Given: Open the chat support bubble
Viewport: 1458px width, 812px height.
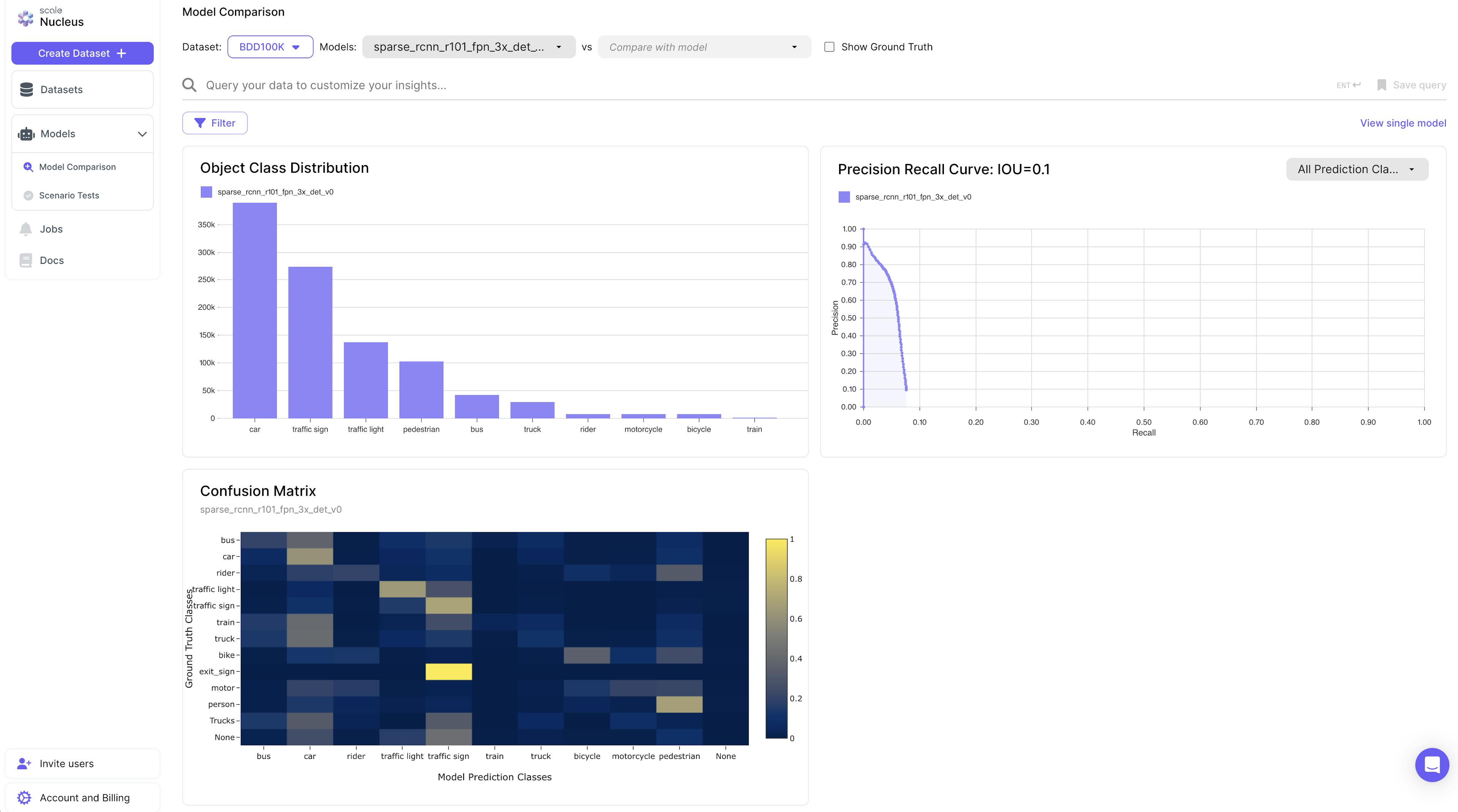Looking at the screenshot, I should coord(1431,765).
